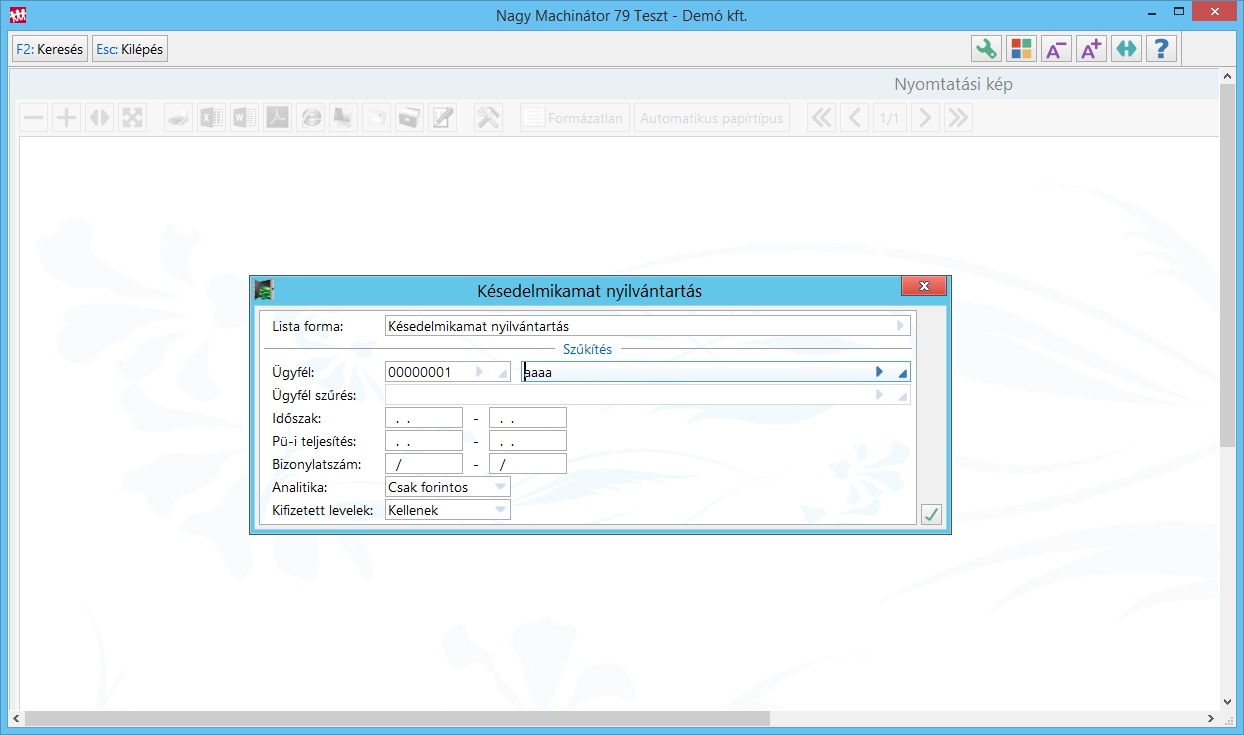
Task: Click the F2: Keresés button
Action: [x=50, y=49]
